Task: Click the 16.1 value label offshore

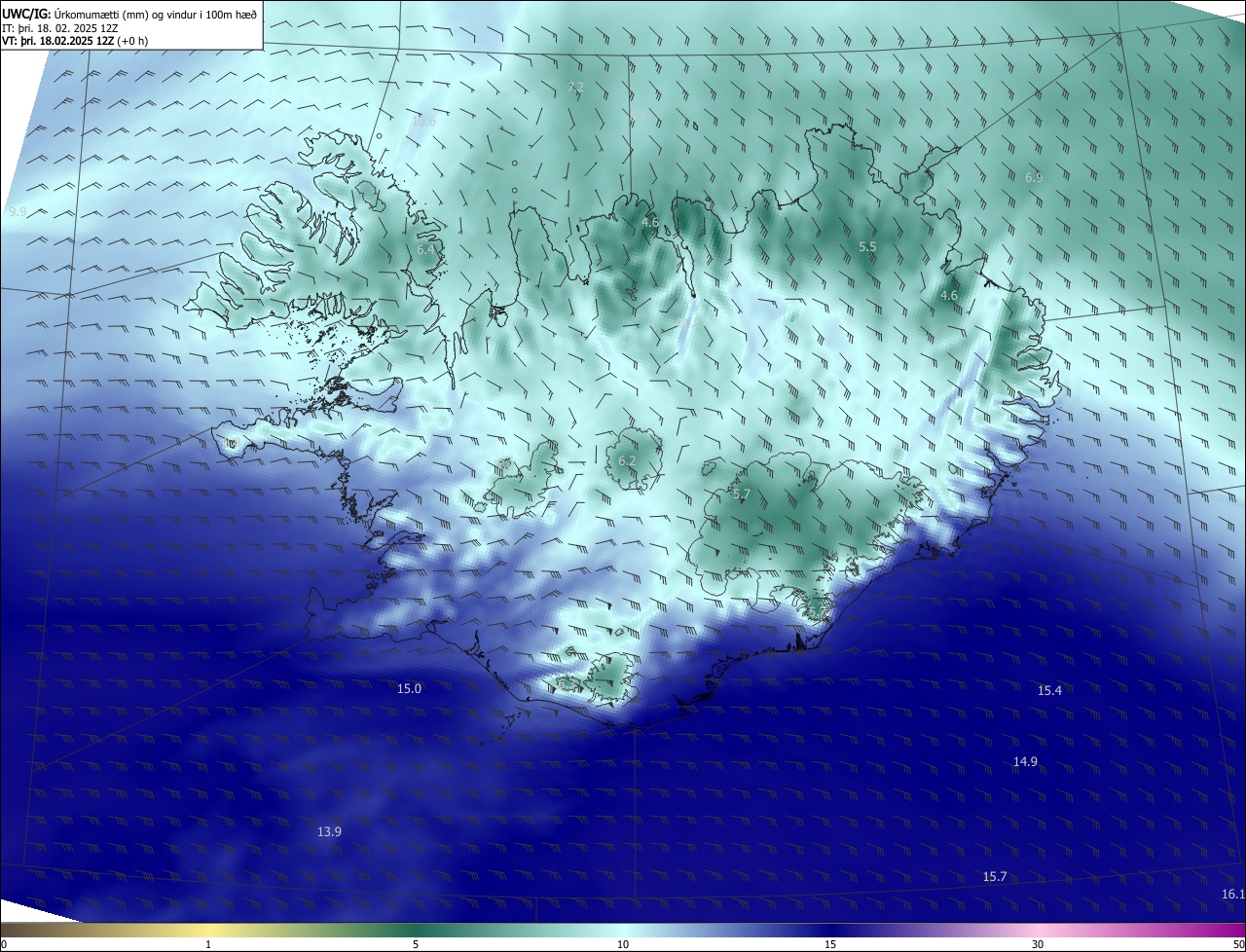Action: point(1233,894)
